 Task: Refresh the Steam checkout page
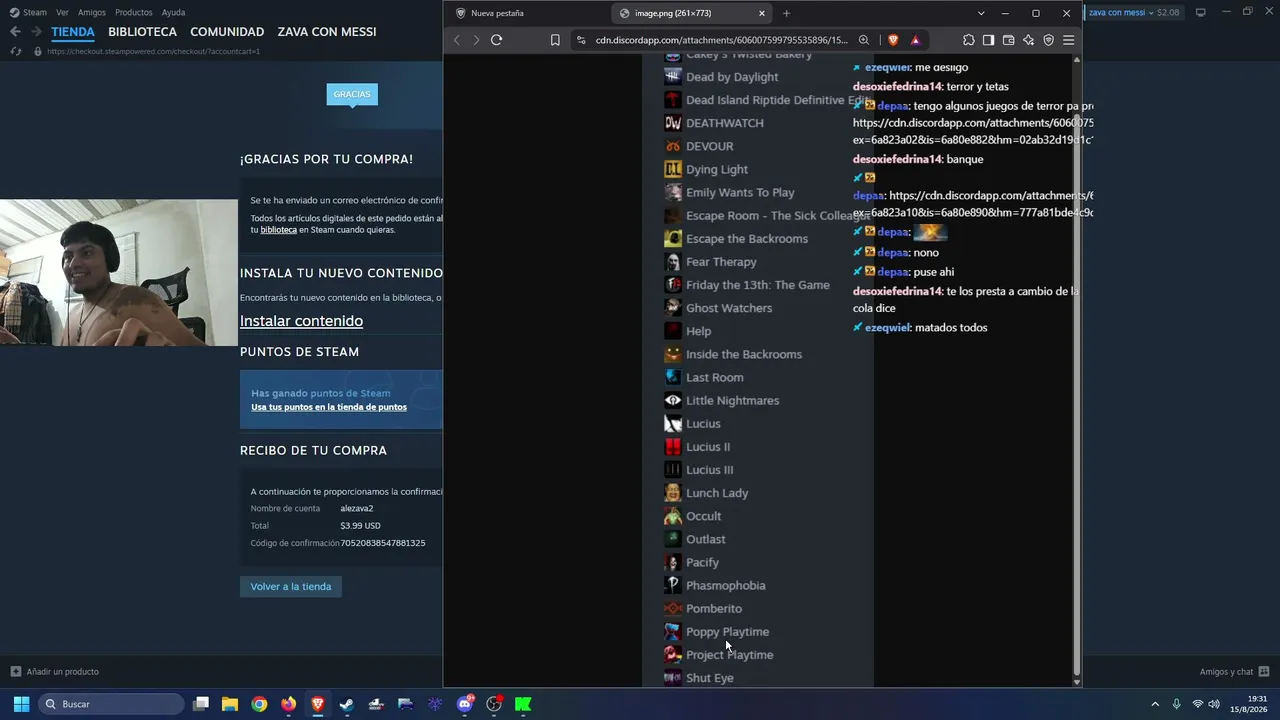15,51
